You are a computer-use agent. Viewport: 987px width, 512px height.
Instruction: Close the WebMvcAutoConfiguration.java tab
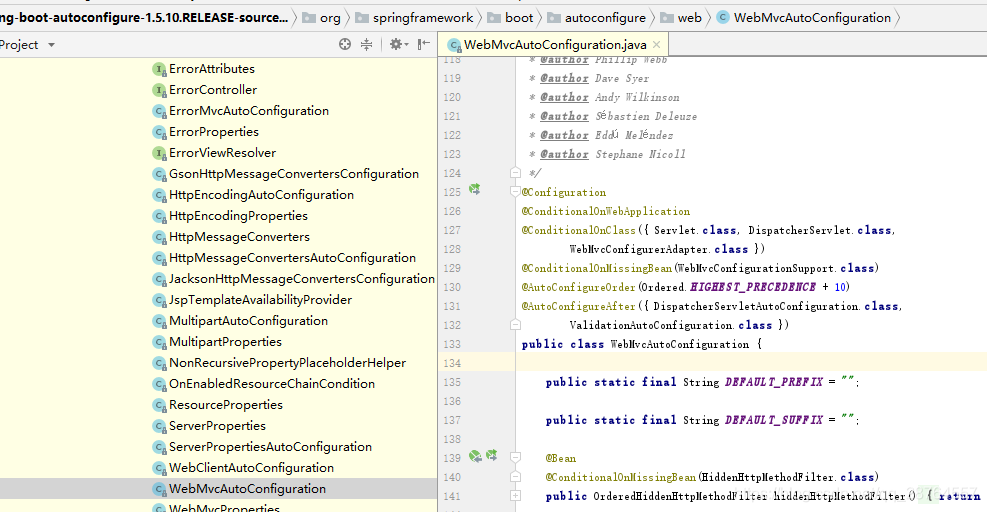point(657,44)
